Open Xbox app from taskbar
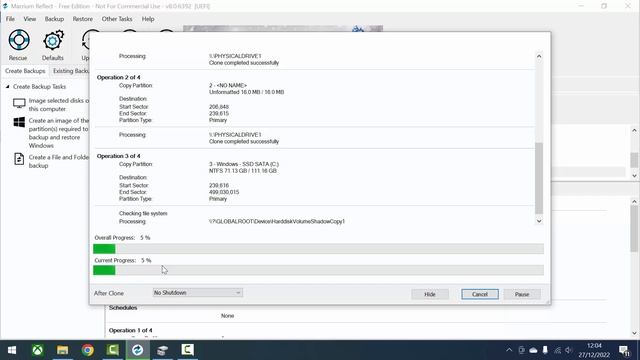Screen dimensions: 640x360 38,350
